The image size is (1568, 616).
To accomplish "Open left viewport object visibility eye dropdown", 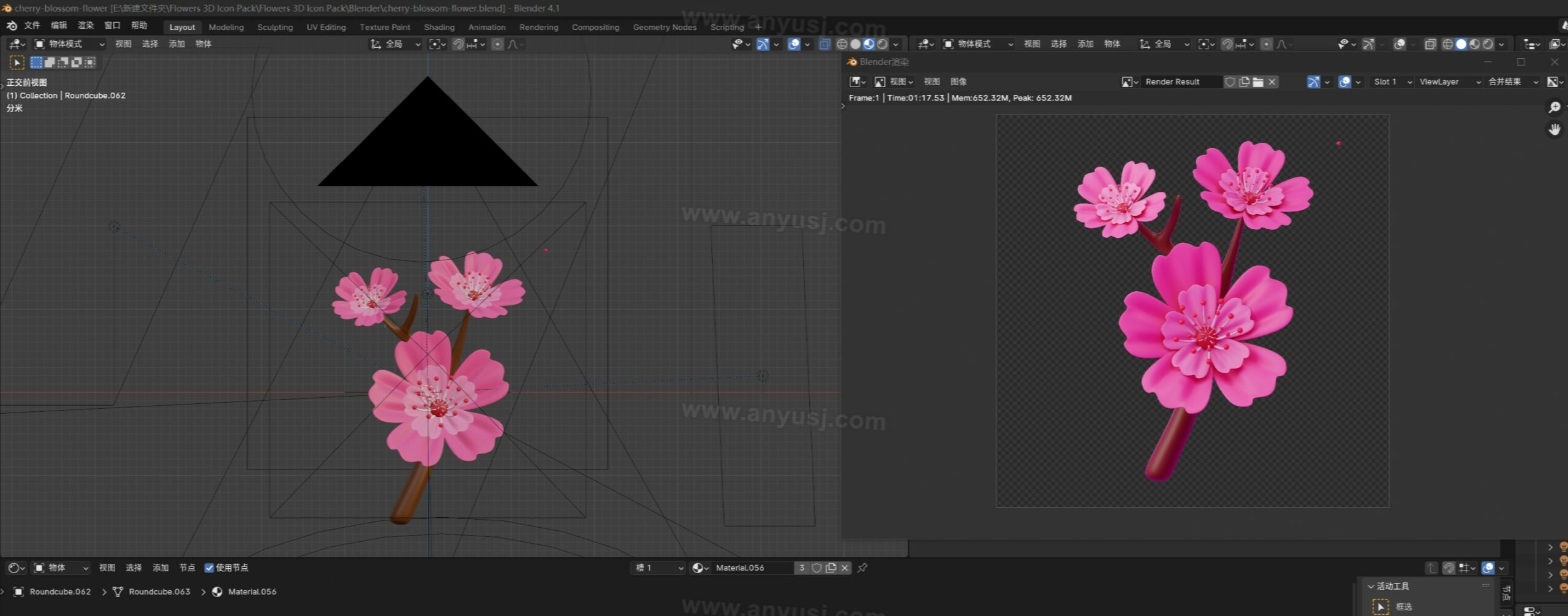I will (x=741, y=44).
